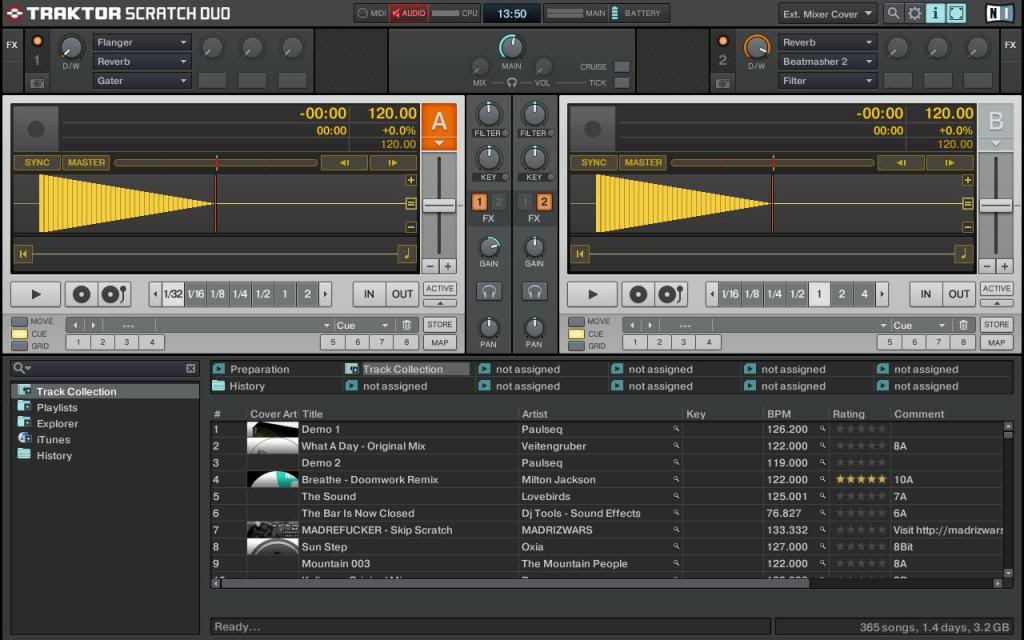Toggle SYNC on Deck A
Viewport: 1024px width, 640px height.
click(37, 162)
